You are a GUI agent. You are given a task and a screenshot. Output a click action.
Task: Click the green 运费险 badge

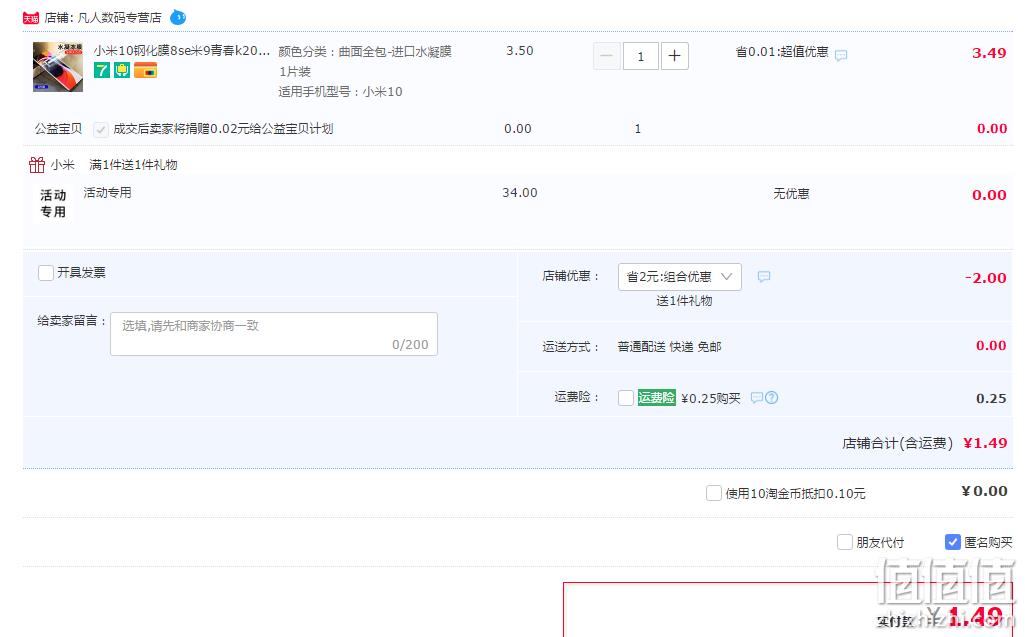click(x=656, y=398)
